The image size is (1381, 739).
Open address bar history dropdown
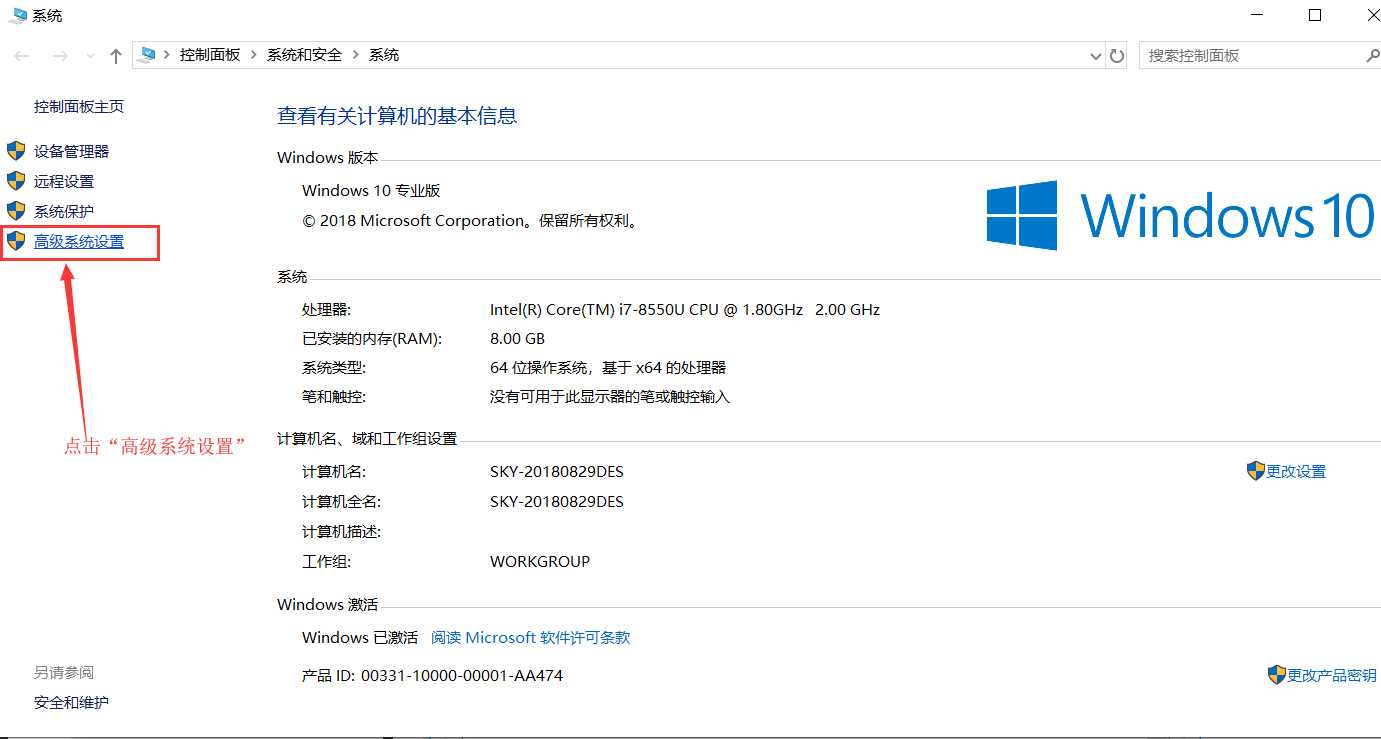pos(1095,56)
